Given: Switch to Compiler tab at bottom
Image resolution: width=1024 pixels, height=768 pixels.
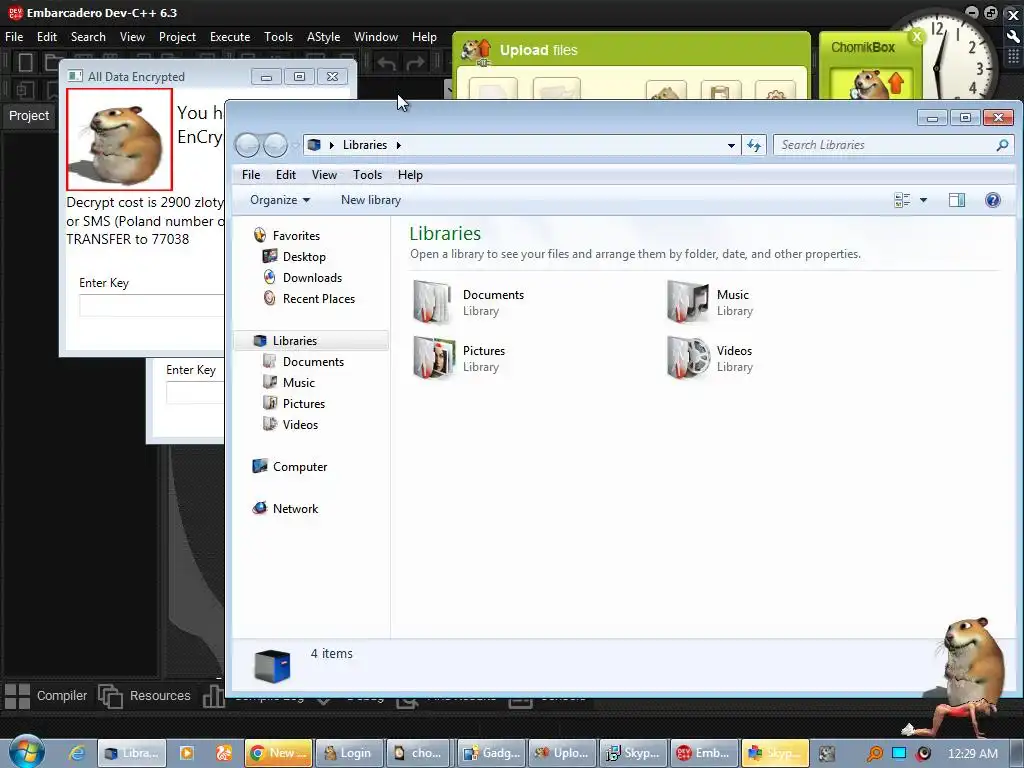Looking at the screenshot, I should [x=46, y=696].
